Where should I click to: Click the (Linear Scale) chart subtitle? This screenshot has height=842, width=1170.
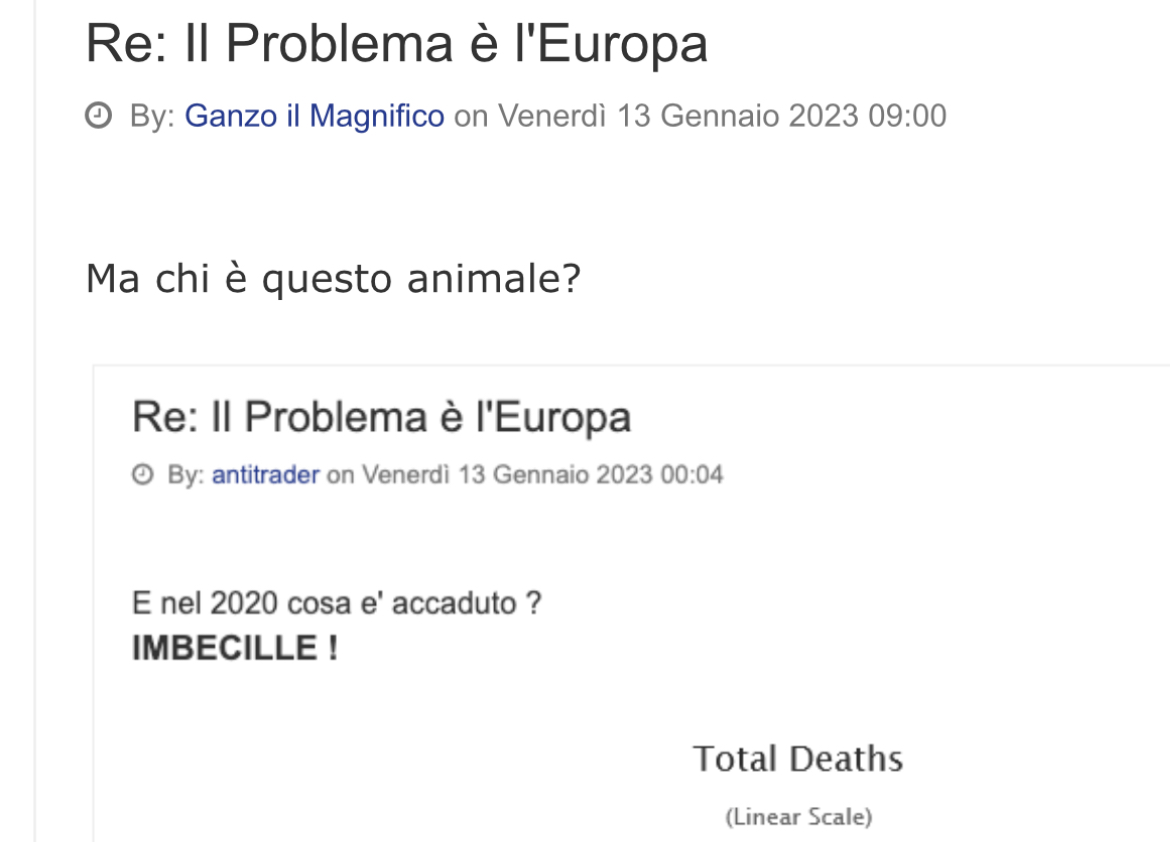tap(798, 817)
